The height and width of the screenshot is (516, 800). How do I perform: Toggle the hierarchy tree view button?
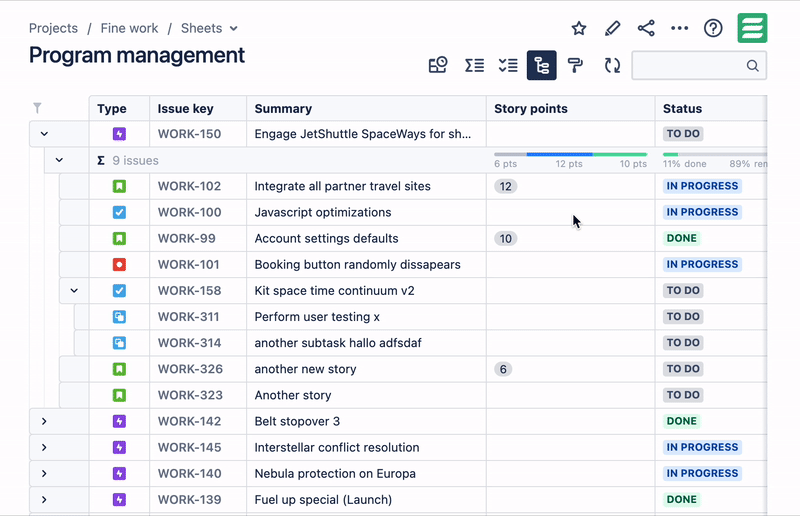click(541, 65)
